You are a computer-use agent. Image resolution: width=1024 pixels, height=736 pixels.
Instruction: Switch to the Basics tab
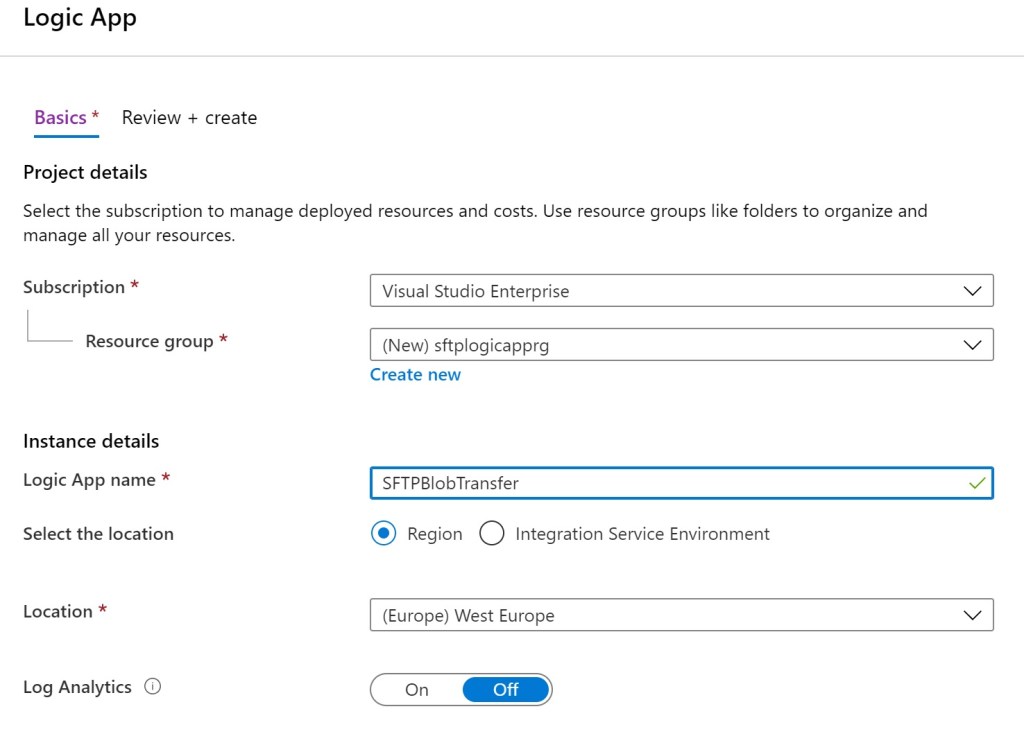point(61,118)
